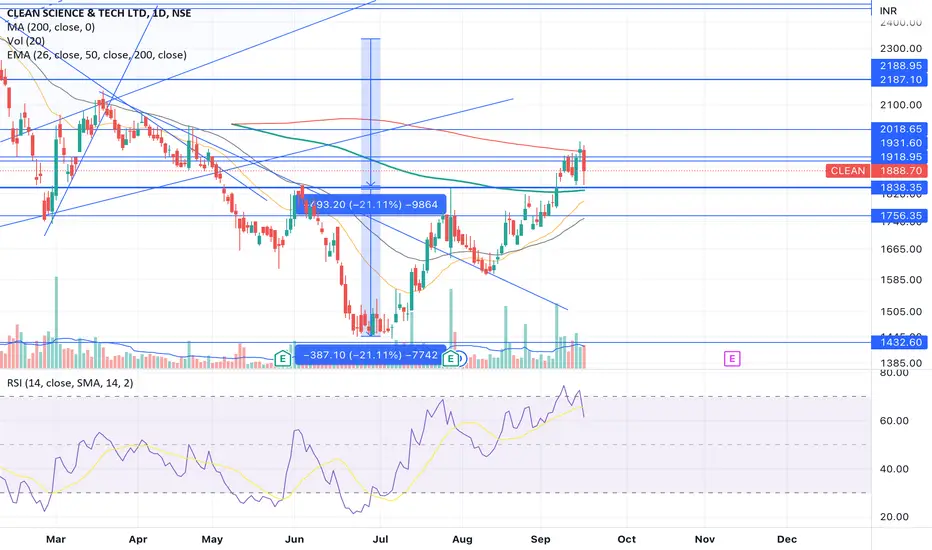Click the Aug label on time axis

pyautogui.click(x=462, y=539)
